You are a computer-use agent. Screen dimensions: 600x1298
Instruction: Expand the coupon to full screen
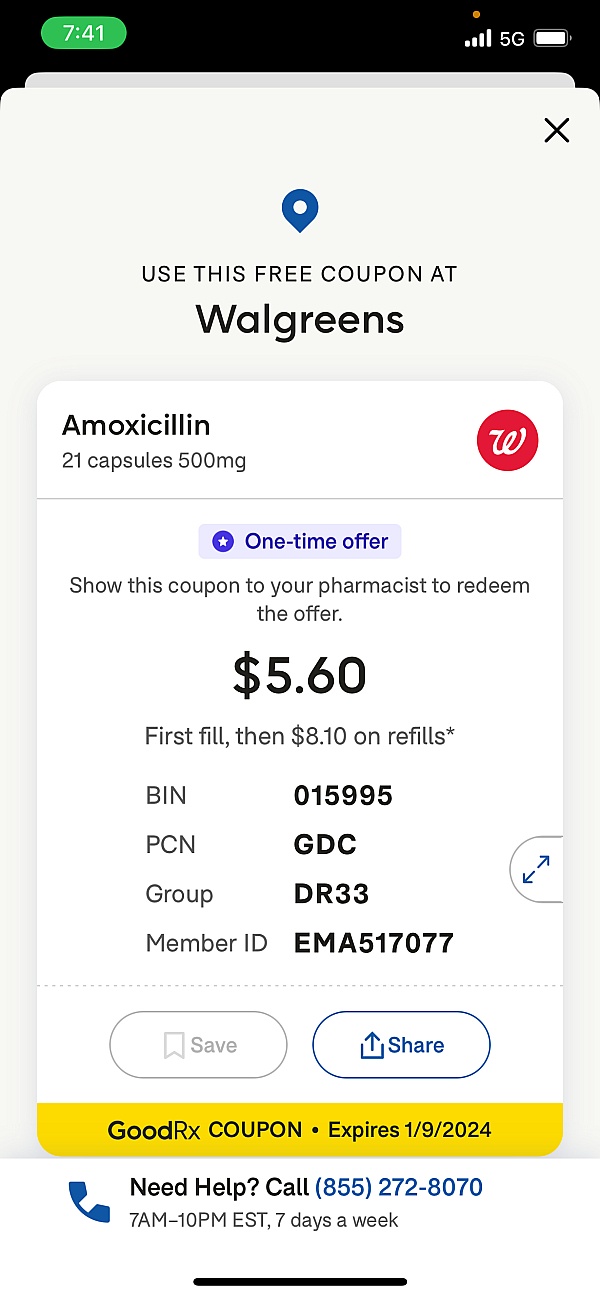536,868
